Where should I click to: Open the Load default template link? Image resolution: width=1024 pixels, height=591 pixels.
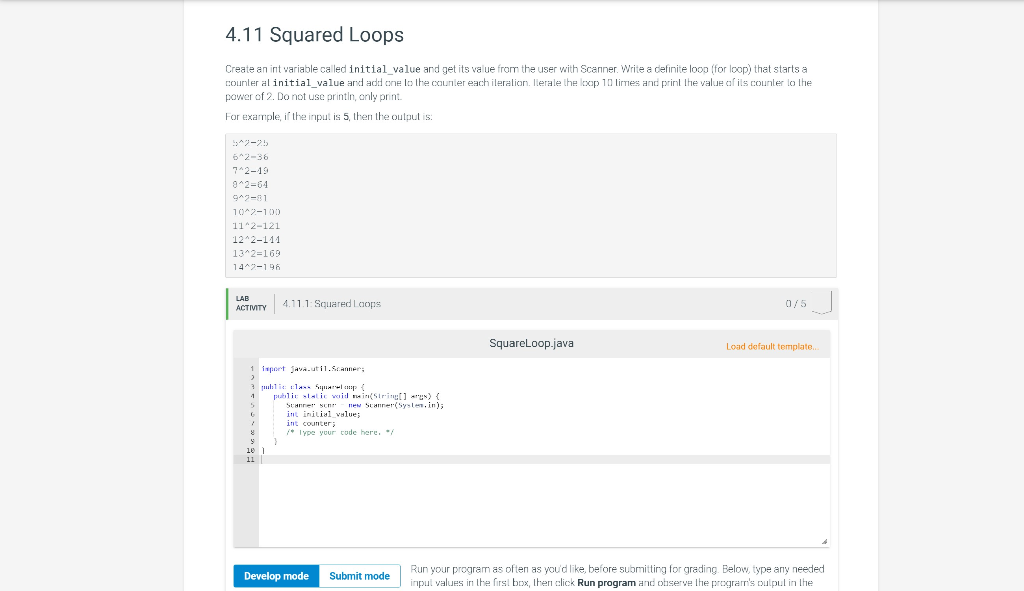click(x=772, y=343)
